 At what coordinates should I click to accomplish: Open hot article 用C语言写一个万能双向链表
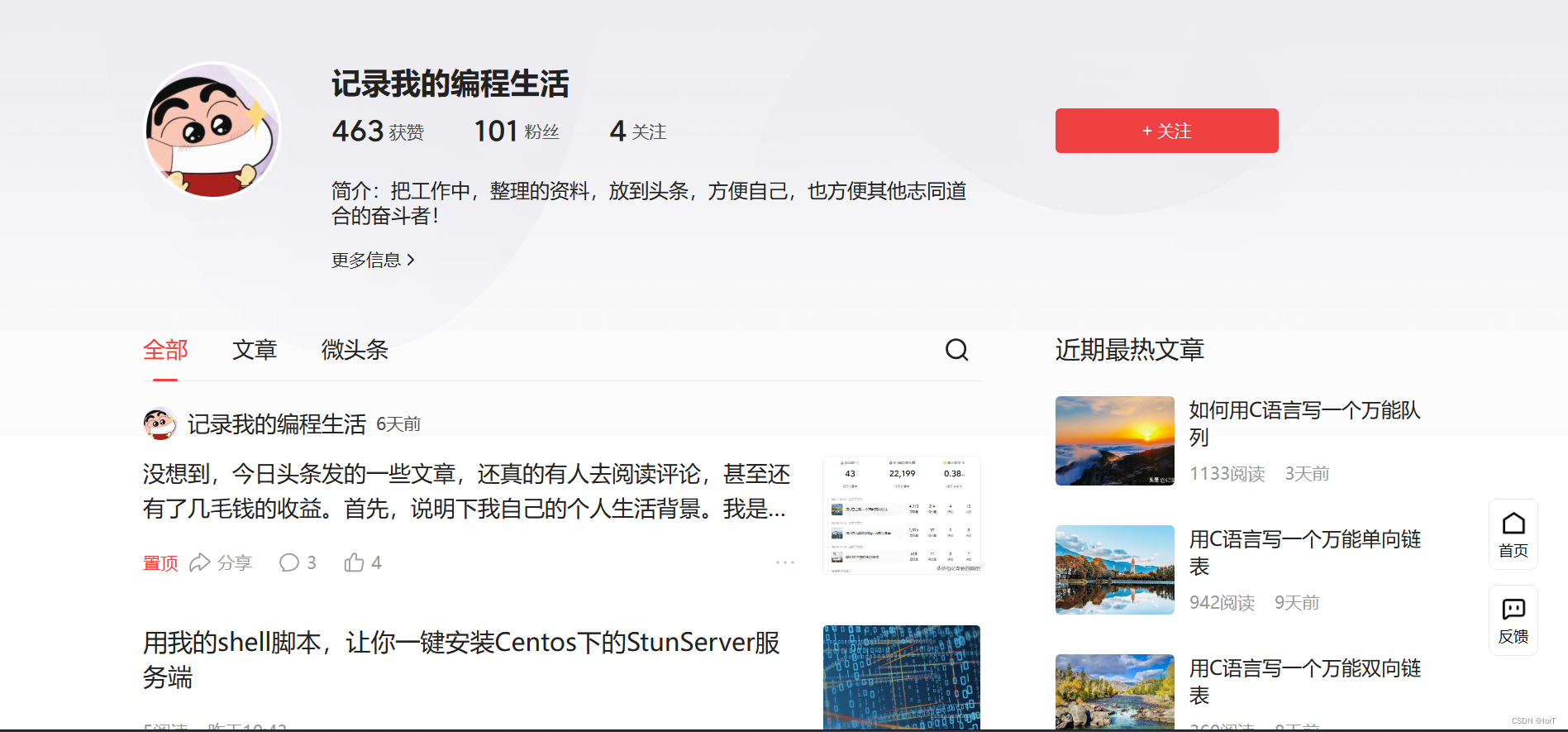pyautogui.click(x=1304, y=681)
